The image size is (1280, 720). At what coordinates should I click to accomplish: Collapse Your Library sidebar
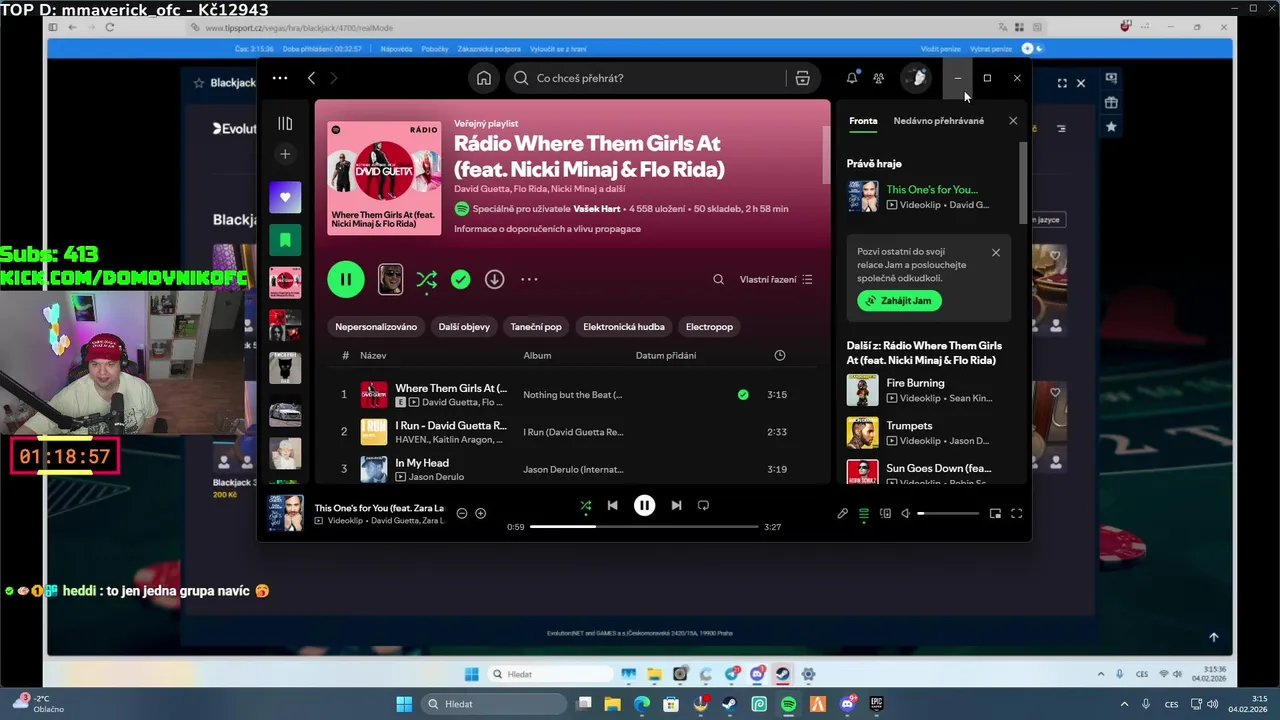pyautogui.click(x=285, y=123)
